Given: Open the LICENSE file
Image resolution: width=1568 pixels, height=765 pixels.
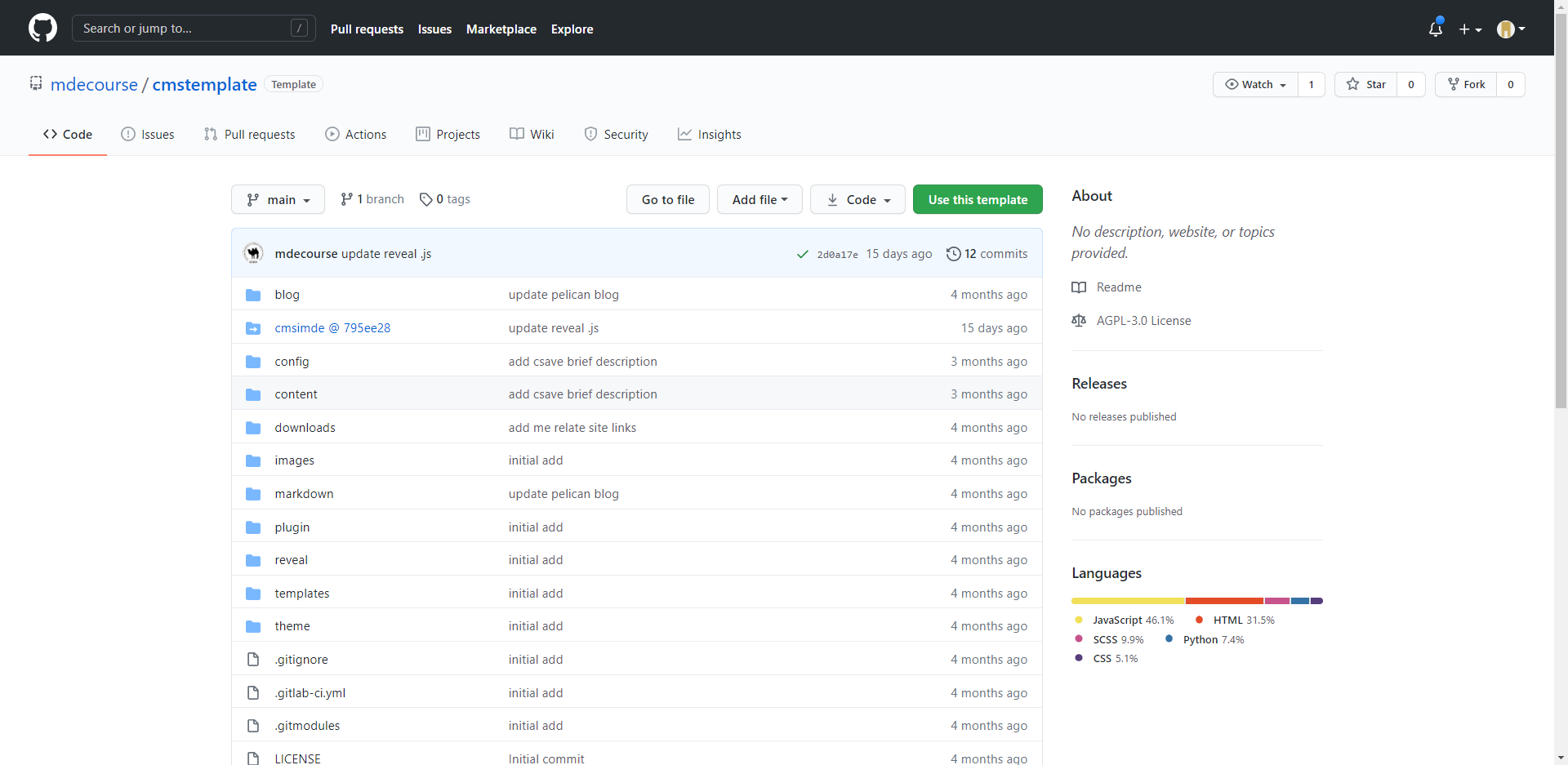Looking at the screenshot, I should (x=297, y=758).
